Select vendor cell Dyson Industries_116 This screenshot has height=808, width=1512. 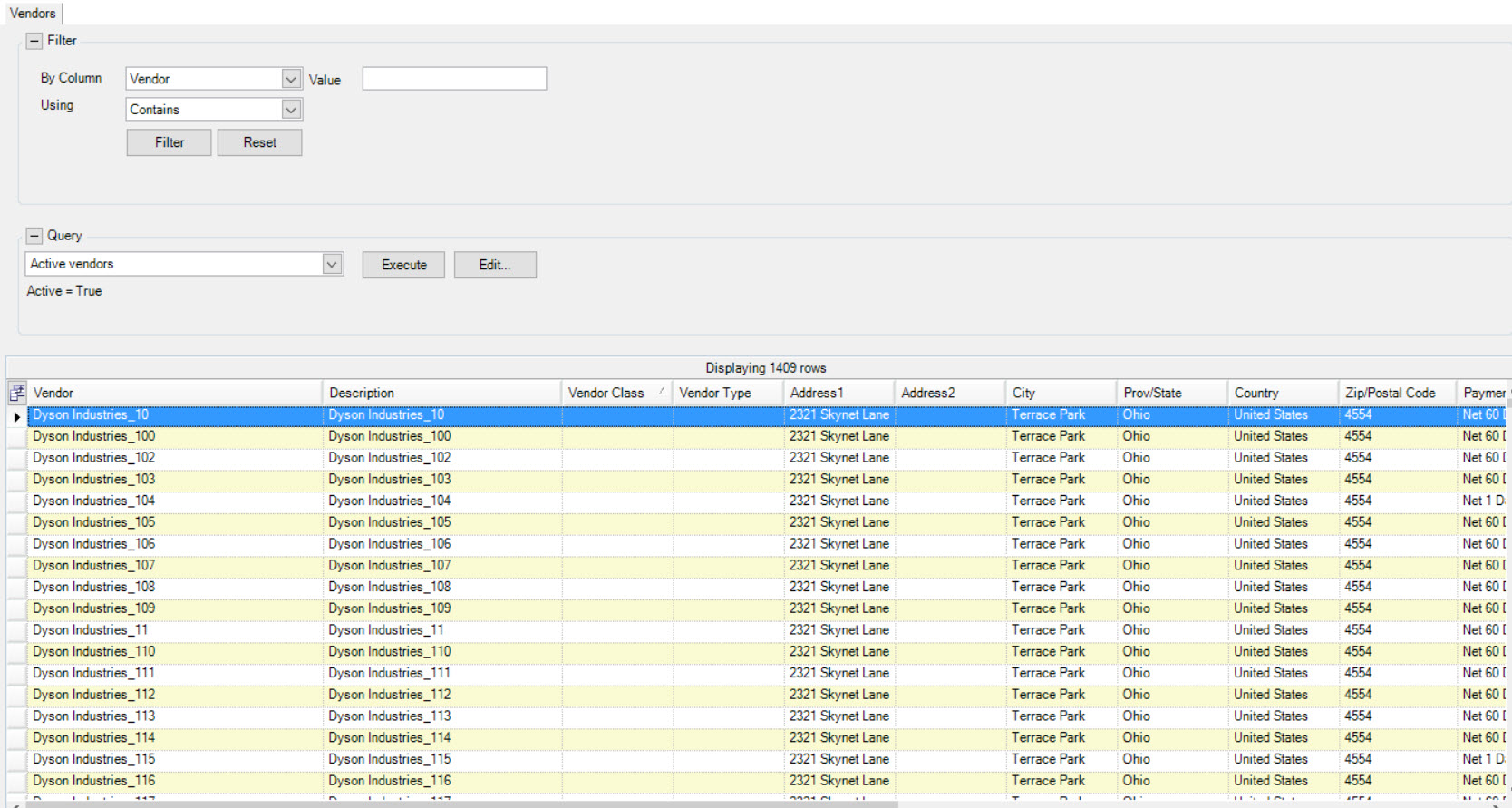tap(175, 781)
